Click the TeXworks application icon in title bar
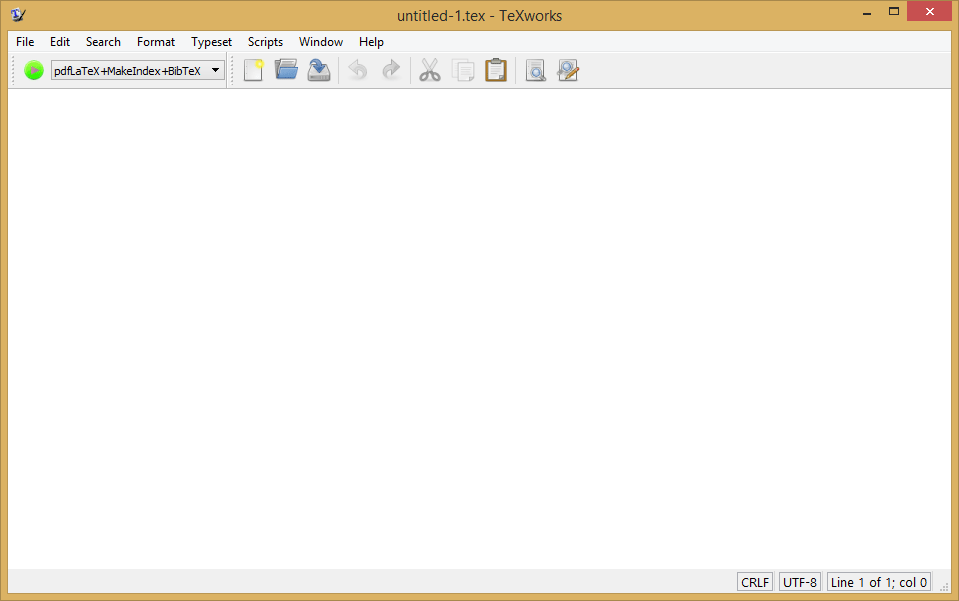This screenshot has width=959, height=601. [x=18, y=15]
